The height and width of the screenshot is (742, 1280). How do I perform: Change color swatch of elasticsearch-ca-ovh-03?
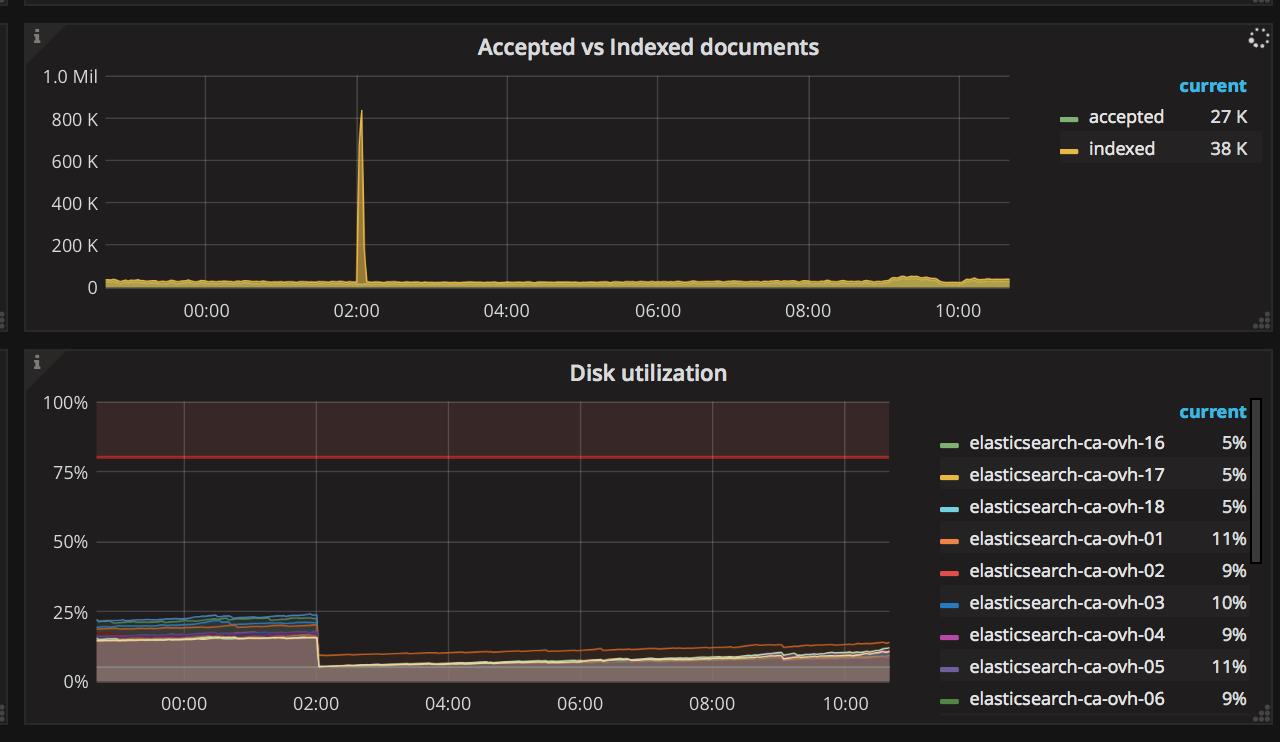coord(949,605)
